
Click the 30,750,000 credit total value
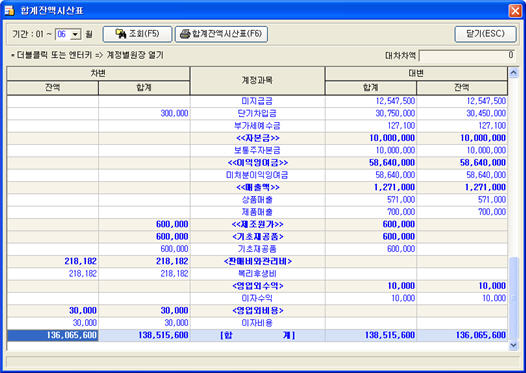coord(395,113)
